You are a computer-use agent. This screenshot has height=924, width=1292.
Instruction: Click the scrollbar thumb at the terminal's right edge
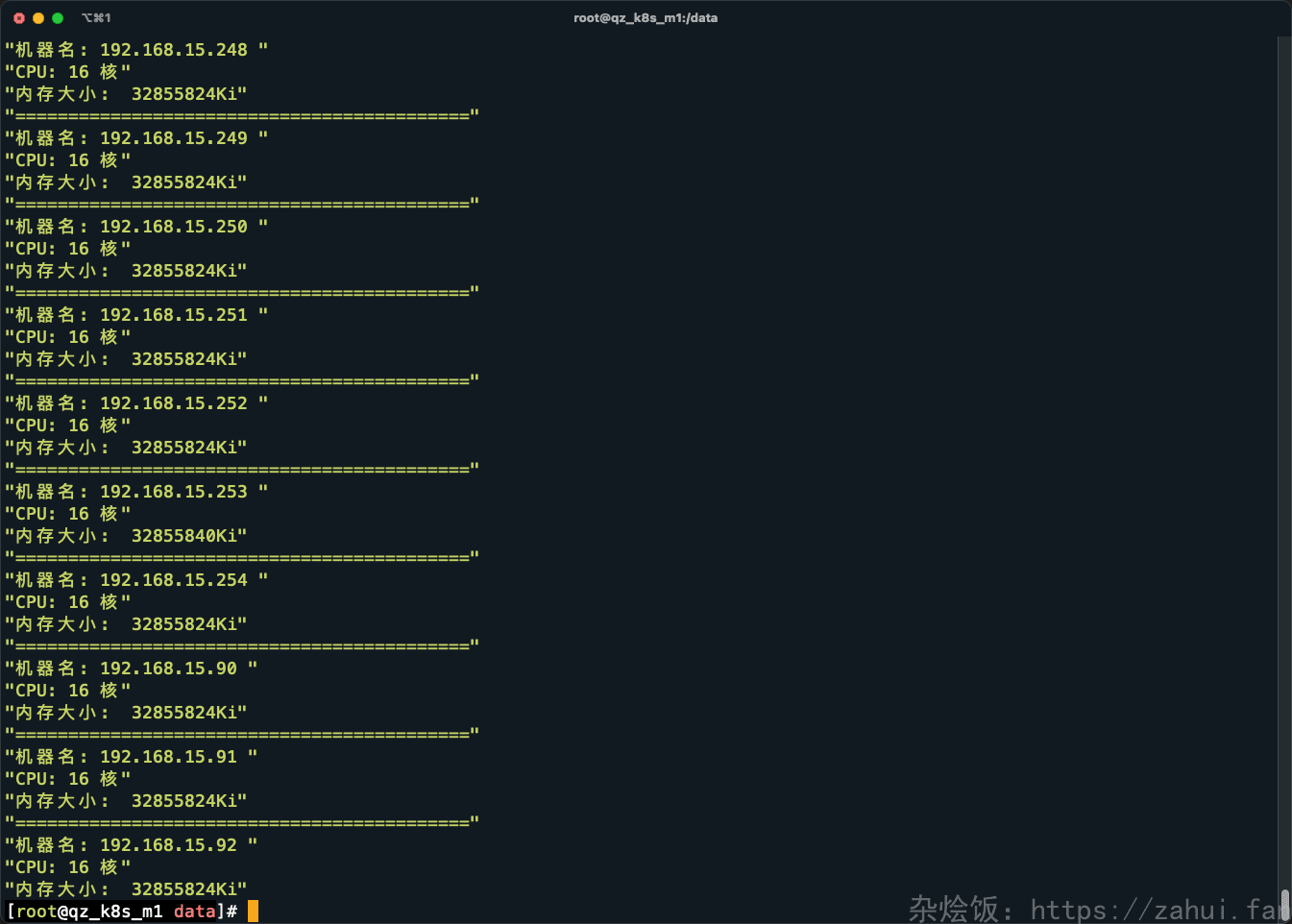[1284, 904]
